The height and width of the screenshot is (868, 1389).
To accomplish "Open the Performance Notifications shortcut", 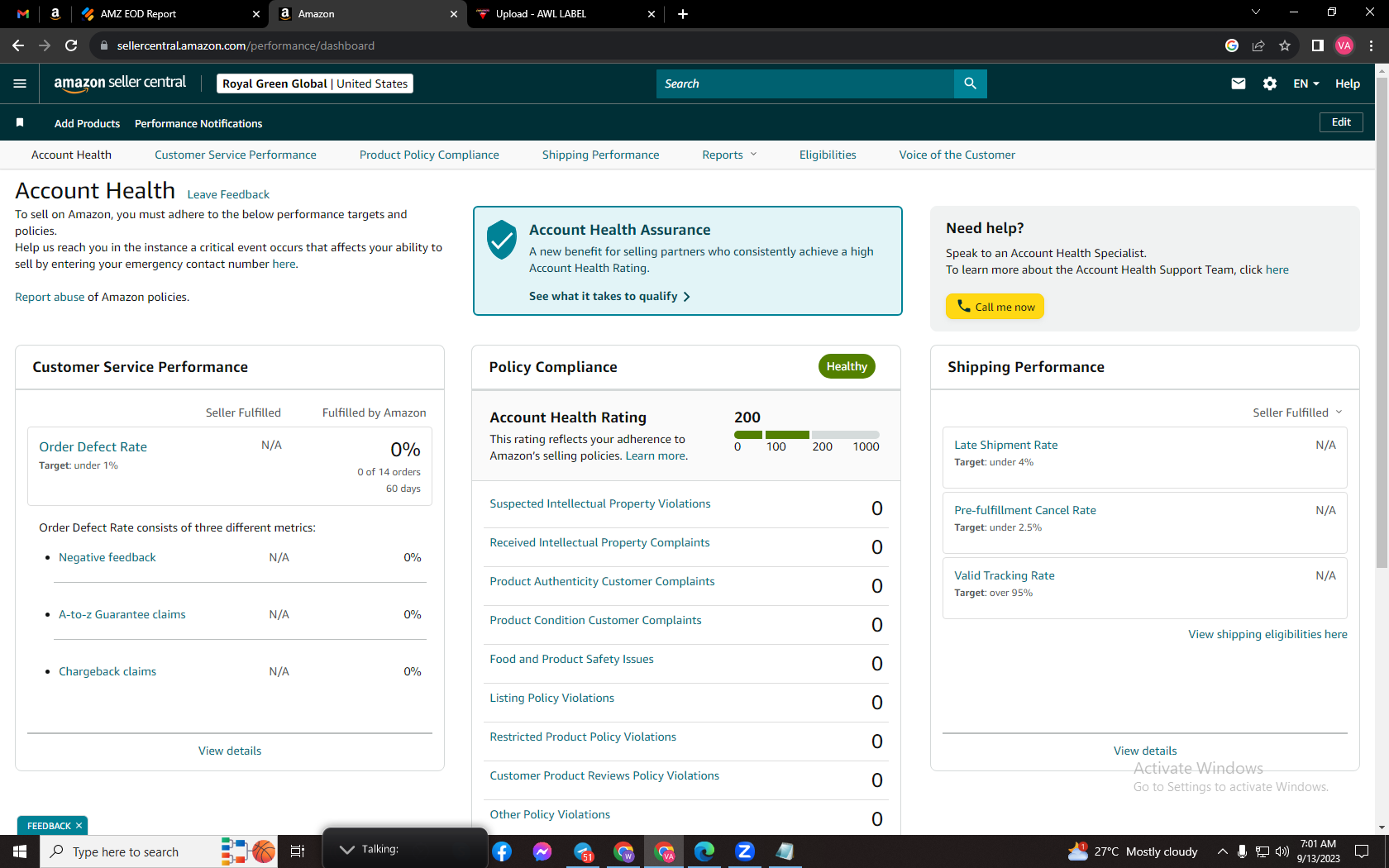I will (x=198, y=123).
